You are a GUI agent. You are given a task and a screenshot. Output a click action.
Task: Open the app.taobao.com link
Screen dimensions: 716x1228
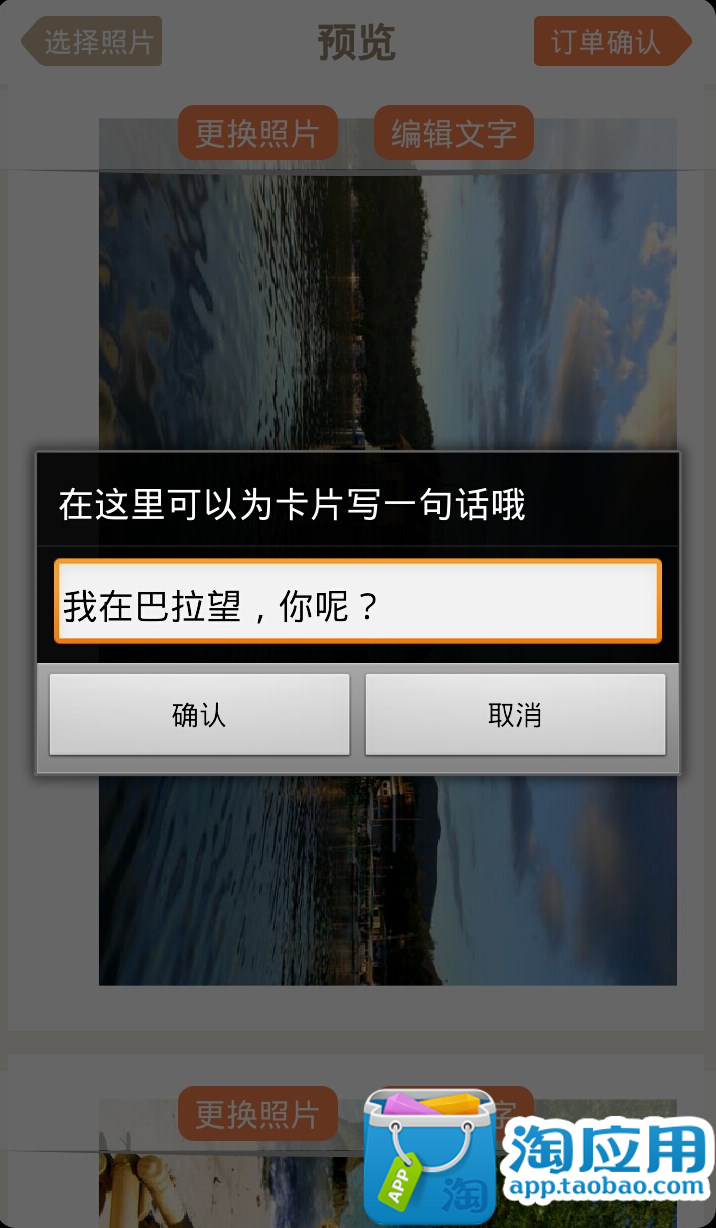(608, 1188)
